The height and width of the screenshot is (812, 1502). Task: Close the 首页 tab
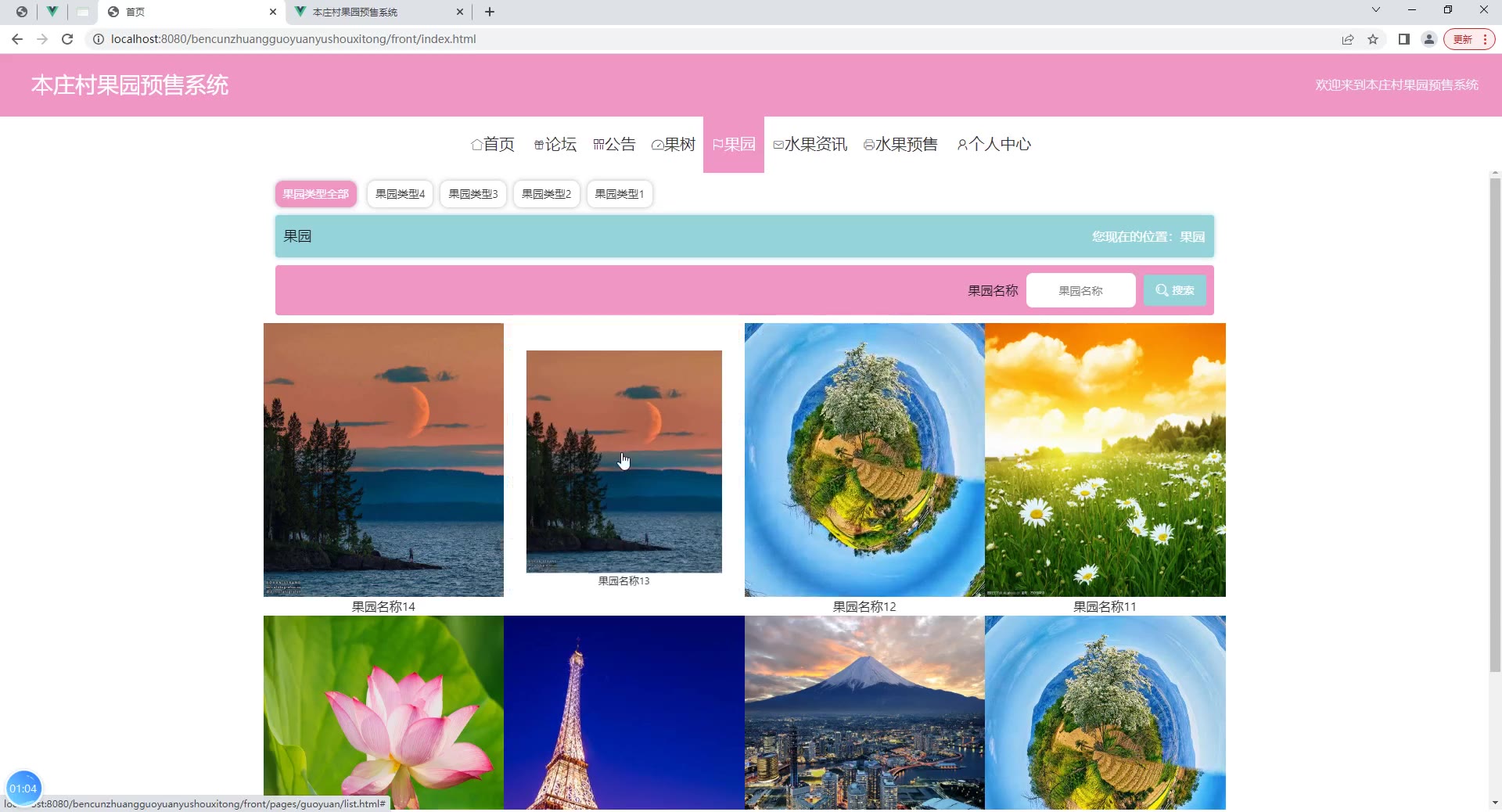[272, 12]
